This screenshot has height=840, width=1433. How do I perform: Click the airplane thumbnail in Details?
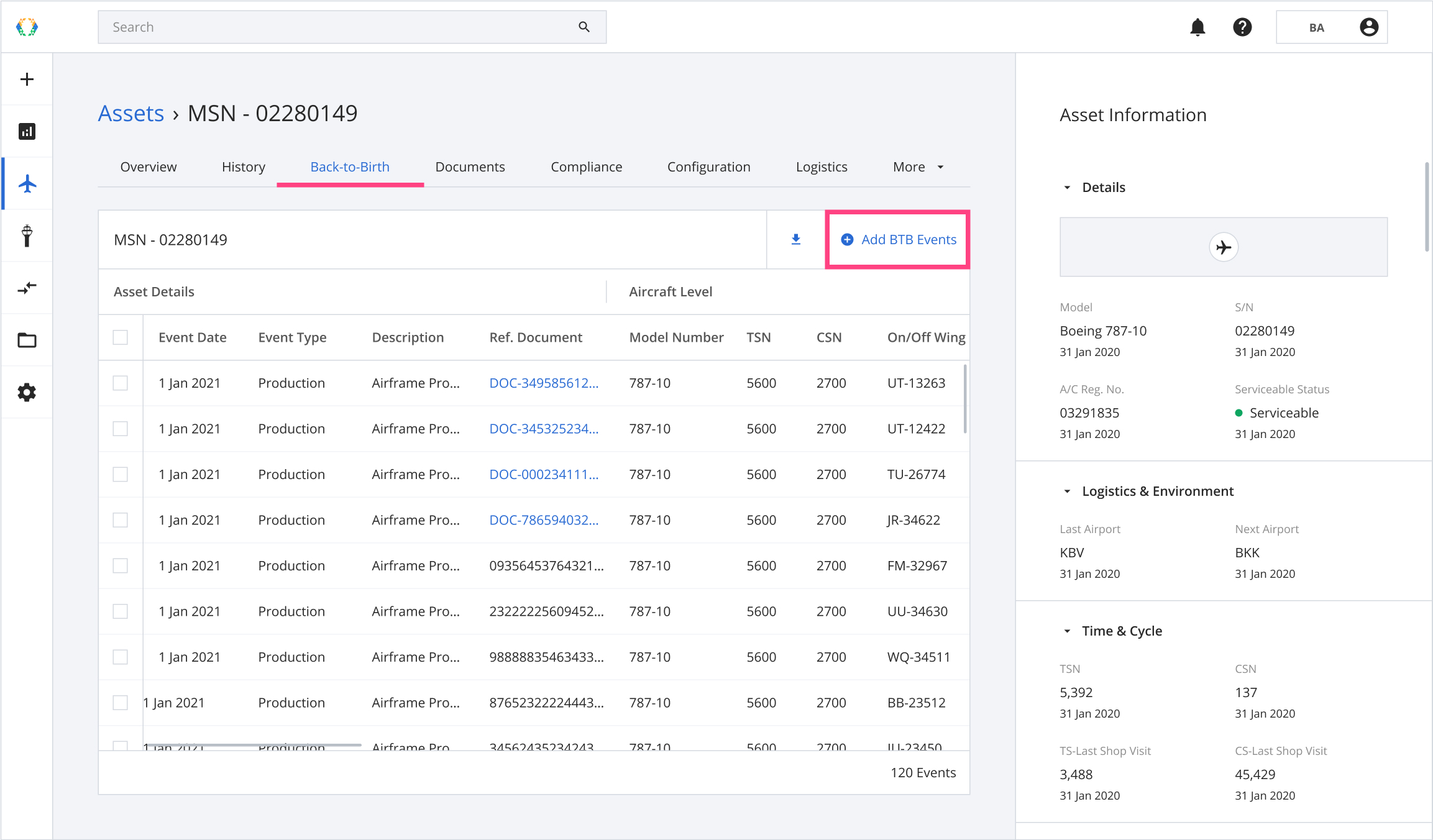click(x=1224, y=247)
